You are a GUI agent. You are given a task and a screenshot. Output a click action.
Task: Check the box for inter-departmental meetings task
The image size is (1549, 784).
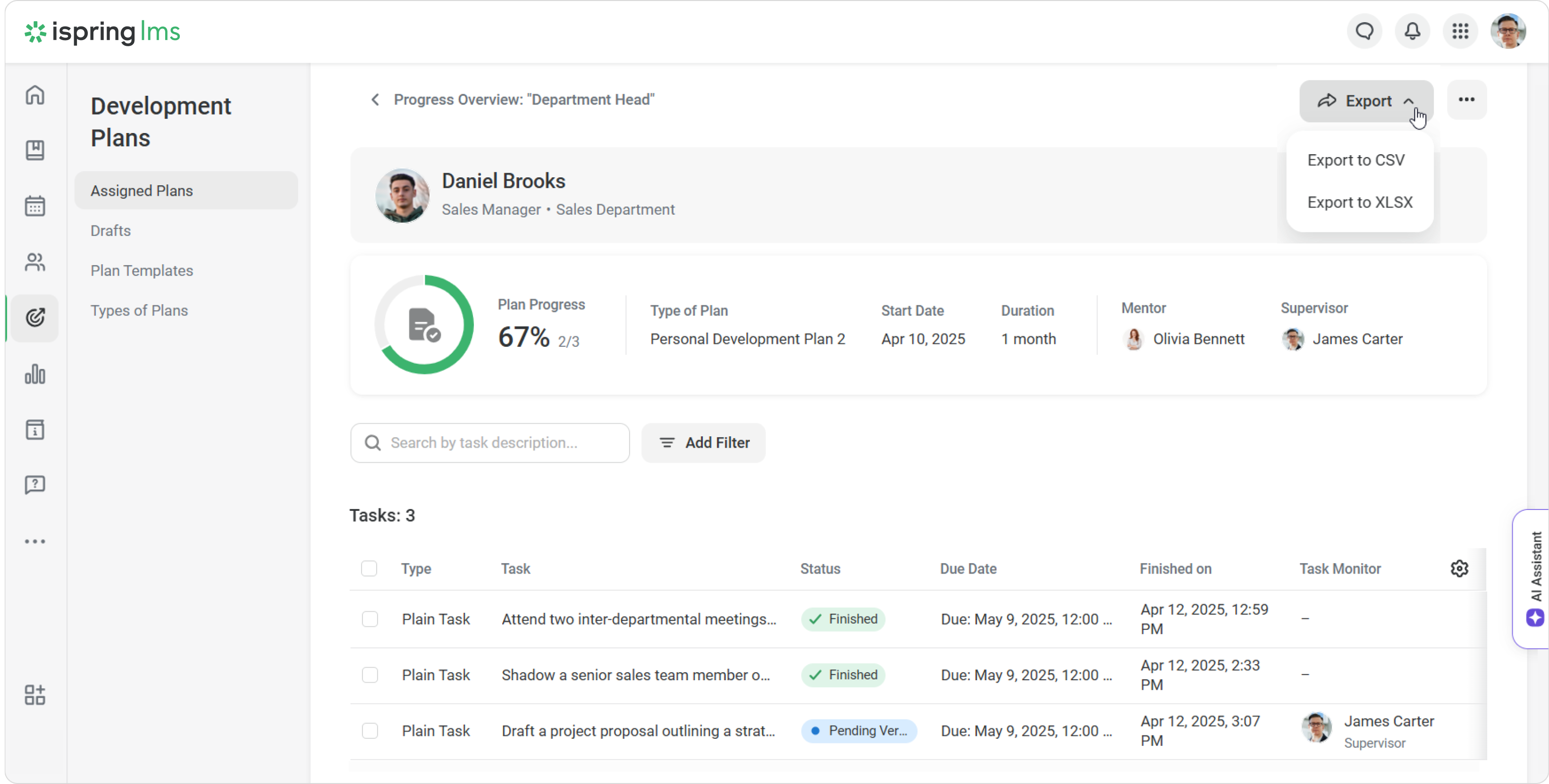tap(370, 619)
